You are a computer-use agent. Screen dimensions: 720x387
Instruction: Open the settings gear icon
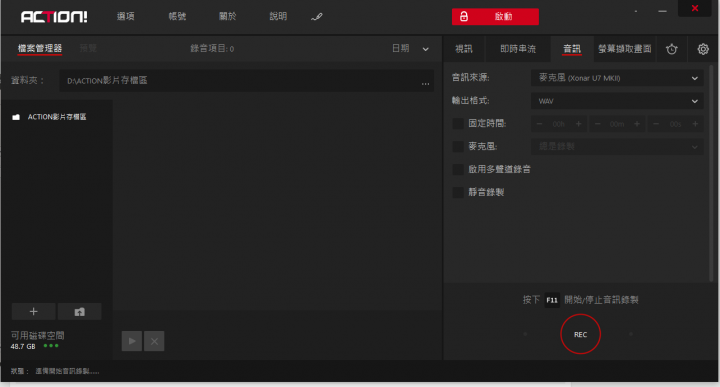pyautogui.click(x=703, y=49)
